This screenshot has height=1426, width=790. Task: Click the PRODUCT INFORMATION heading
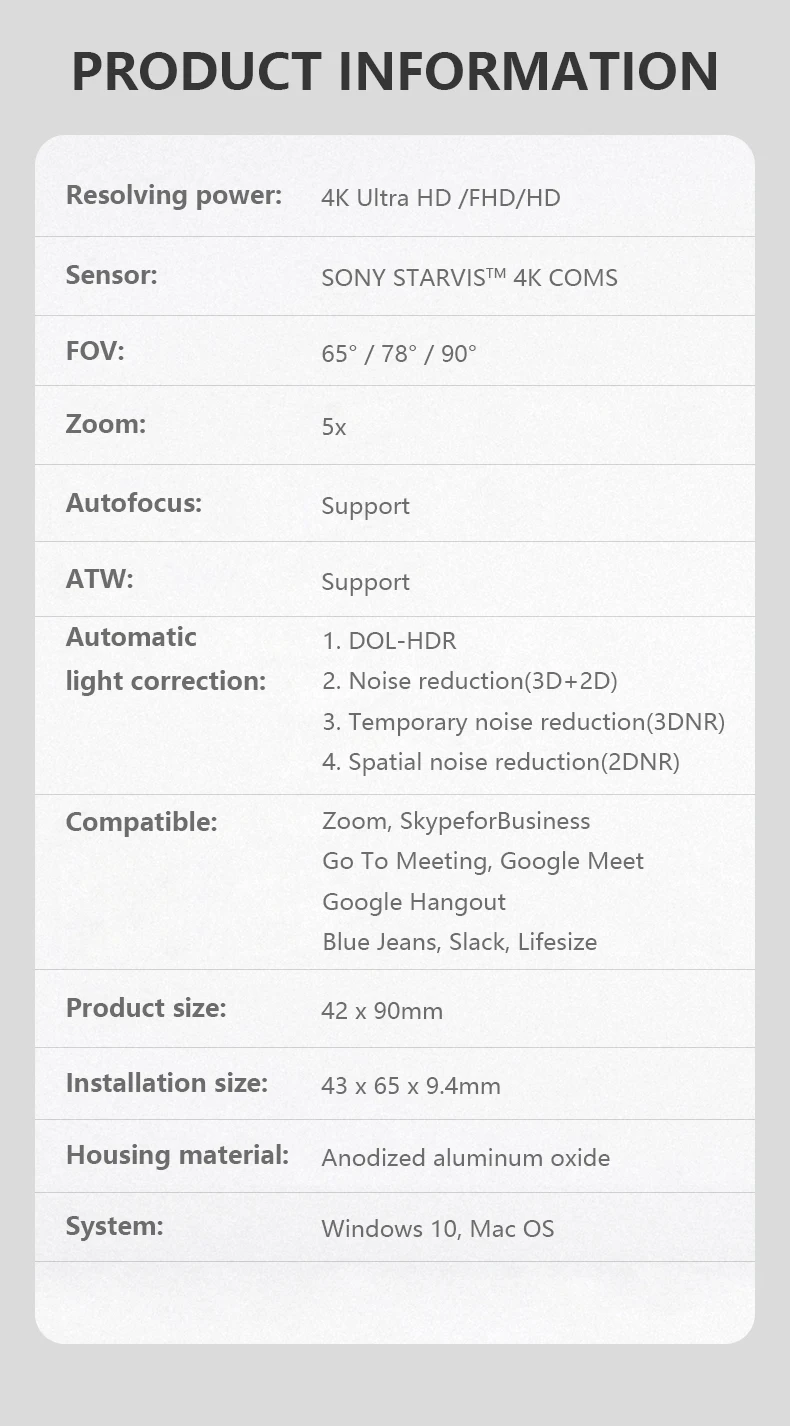pyautogui.click(x=395, y=71)
